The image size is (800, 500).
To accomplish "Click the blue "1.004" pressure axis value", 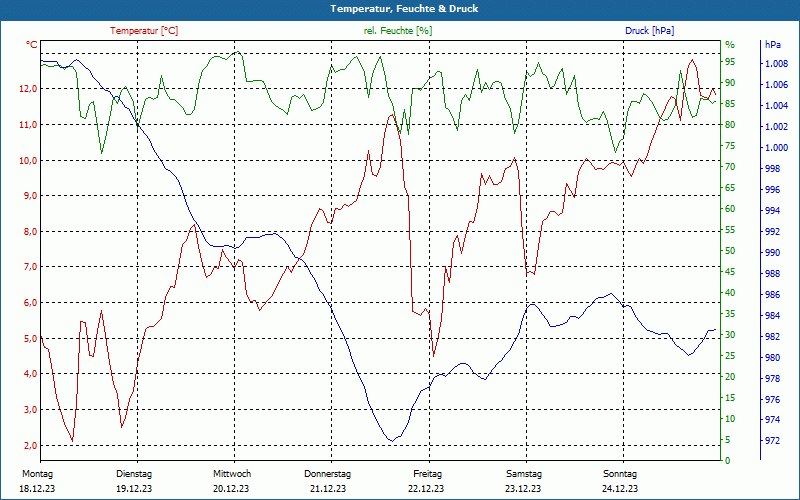I will point(777,106).
